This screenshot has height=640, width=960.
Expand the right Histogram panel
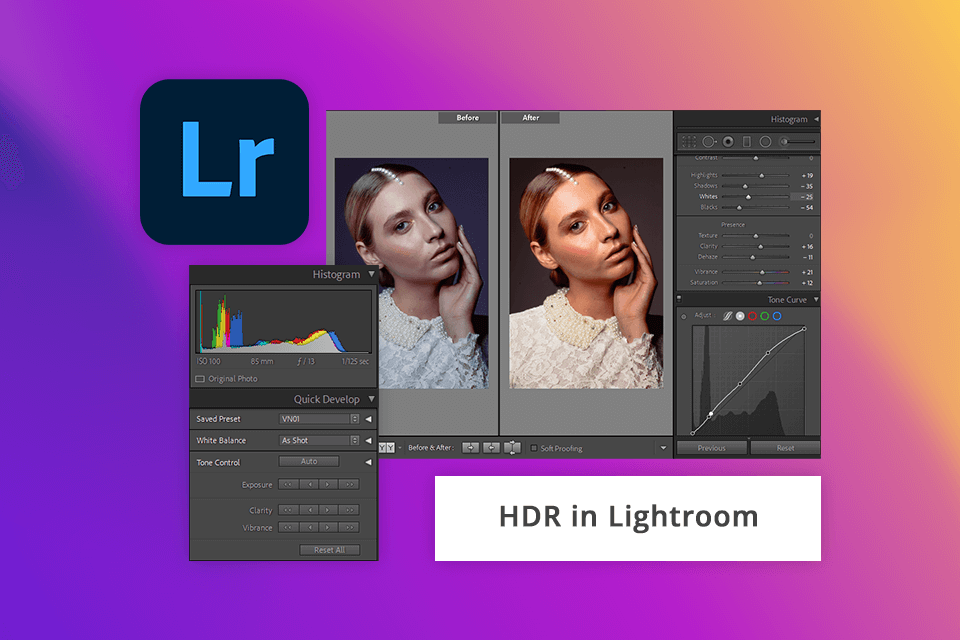tap(816, 119)
